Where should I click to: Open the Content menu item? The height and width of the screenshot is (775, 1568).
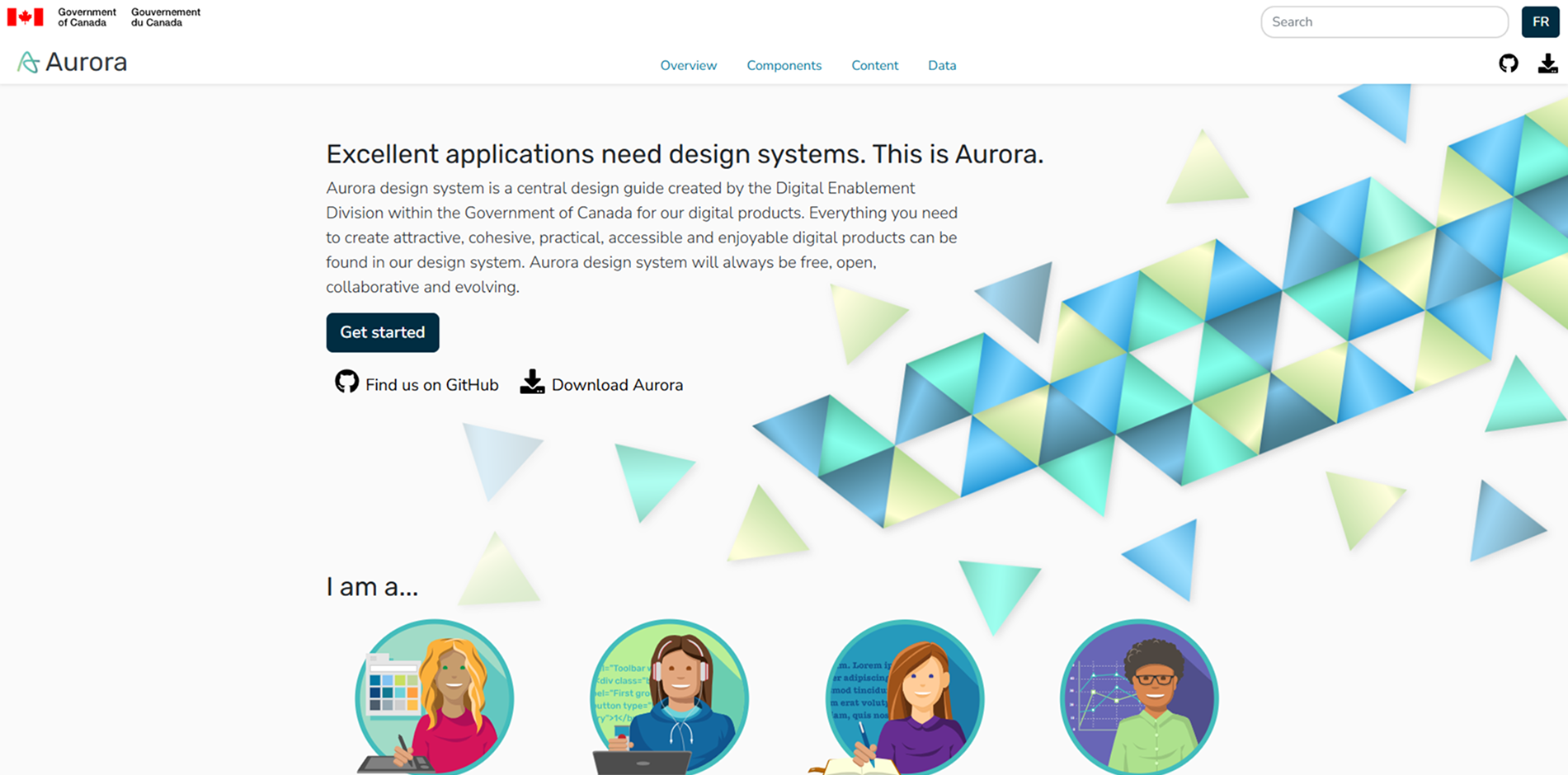(x=874, y=65)
